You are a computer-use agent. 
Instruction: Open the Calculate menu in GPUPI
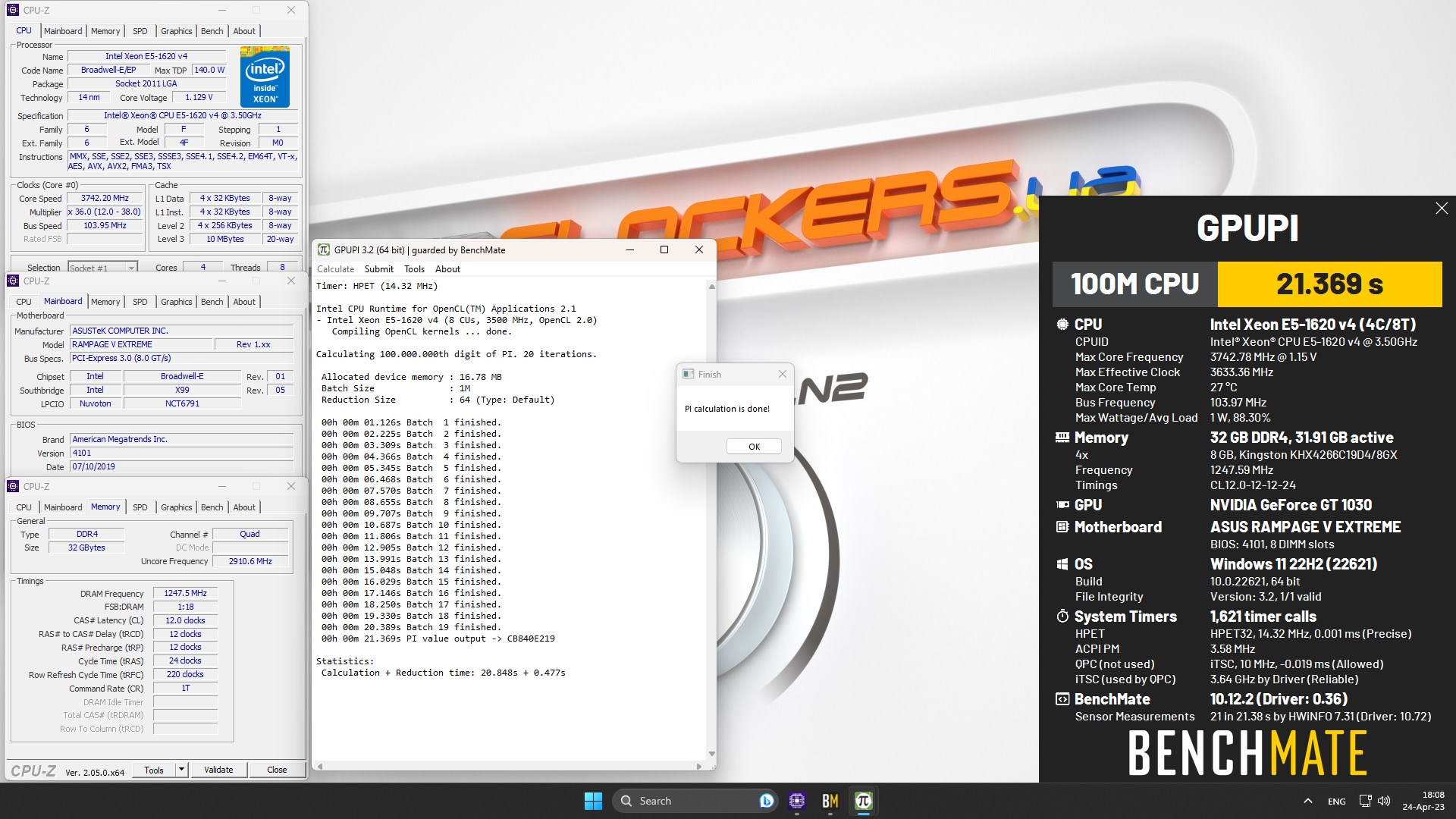click(x=335, y=269)
